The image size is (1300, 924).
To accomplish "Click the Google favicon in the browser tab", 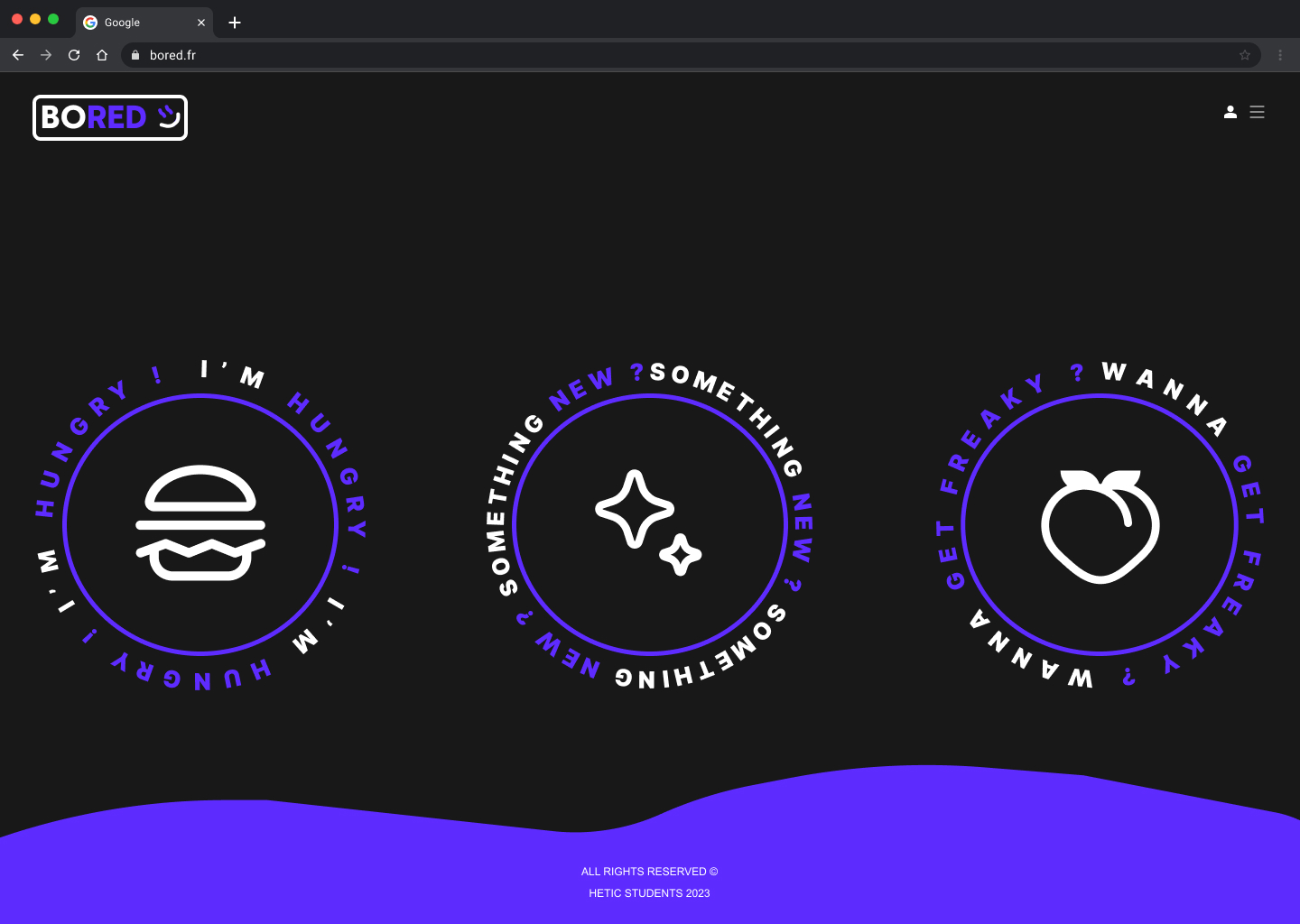I will coord(90,23).
